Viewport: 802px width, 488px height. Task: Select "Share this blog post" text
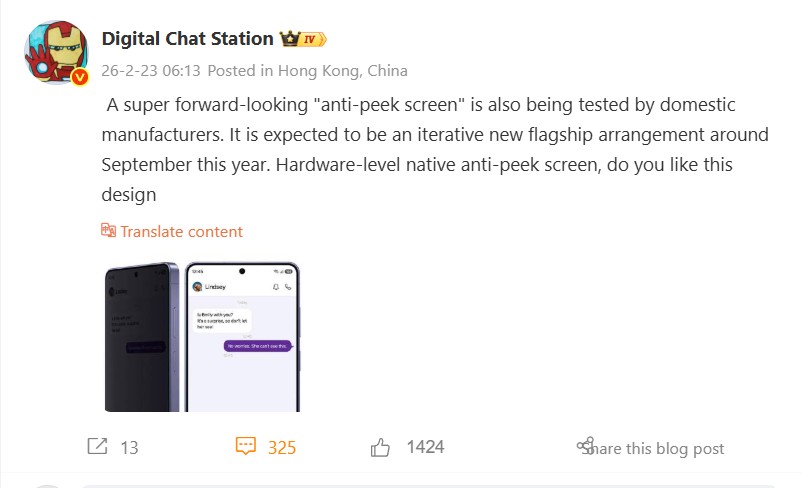click(660, 449)
